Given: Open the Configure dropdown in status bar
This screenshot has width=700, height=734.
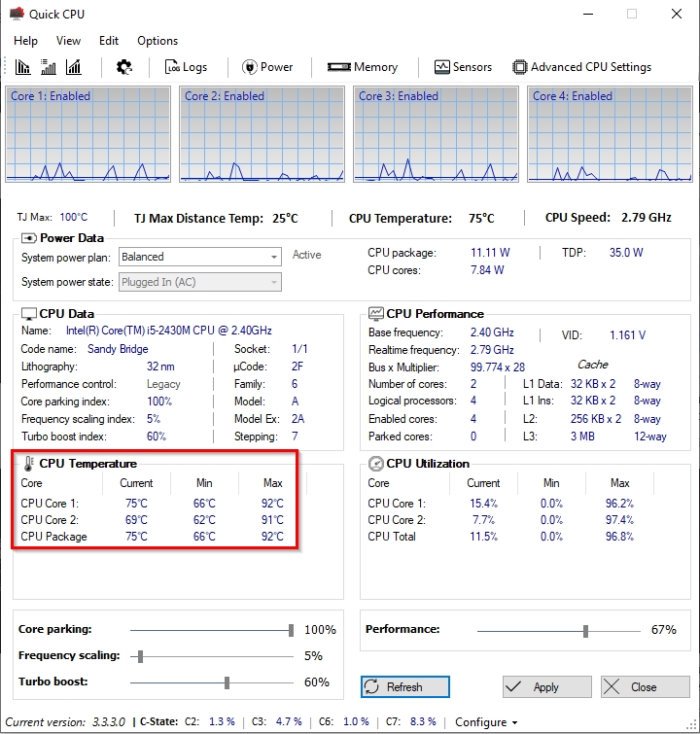Looking at the screenshot, I should [486, 722].
